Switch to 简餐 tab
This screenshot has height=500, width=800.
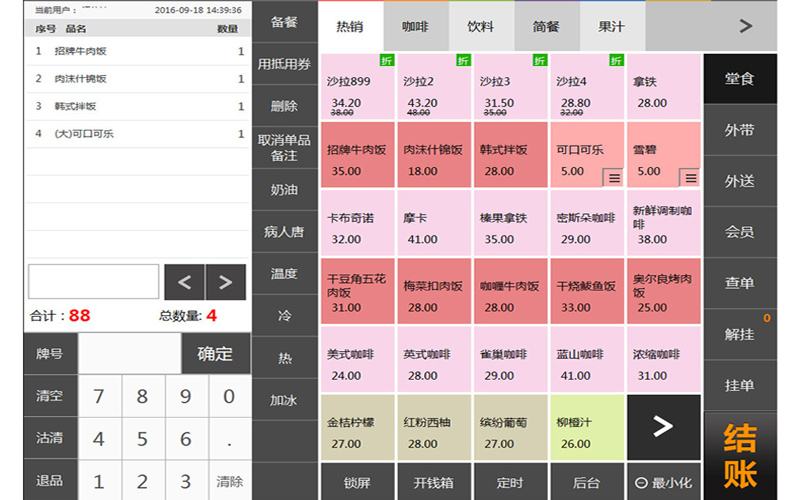pos(546,26)
